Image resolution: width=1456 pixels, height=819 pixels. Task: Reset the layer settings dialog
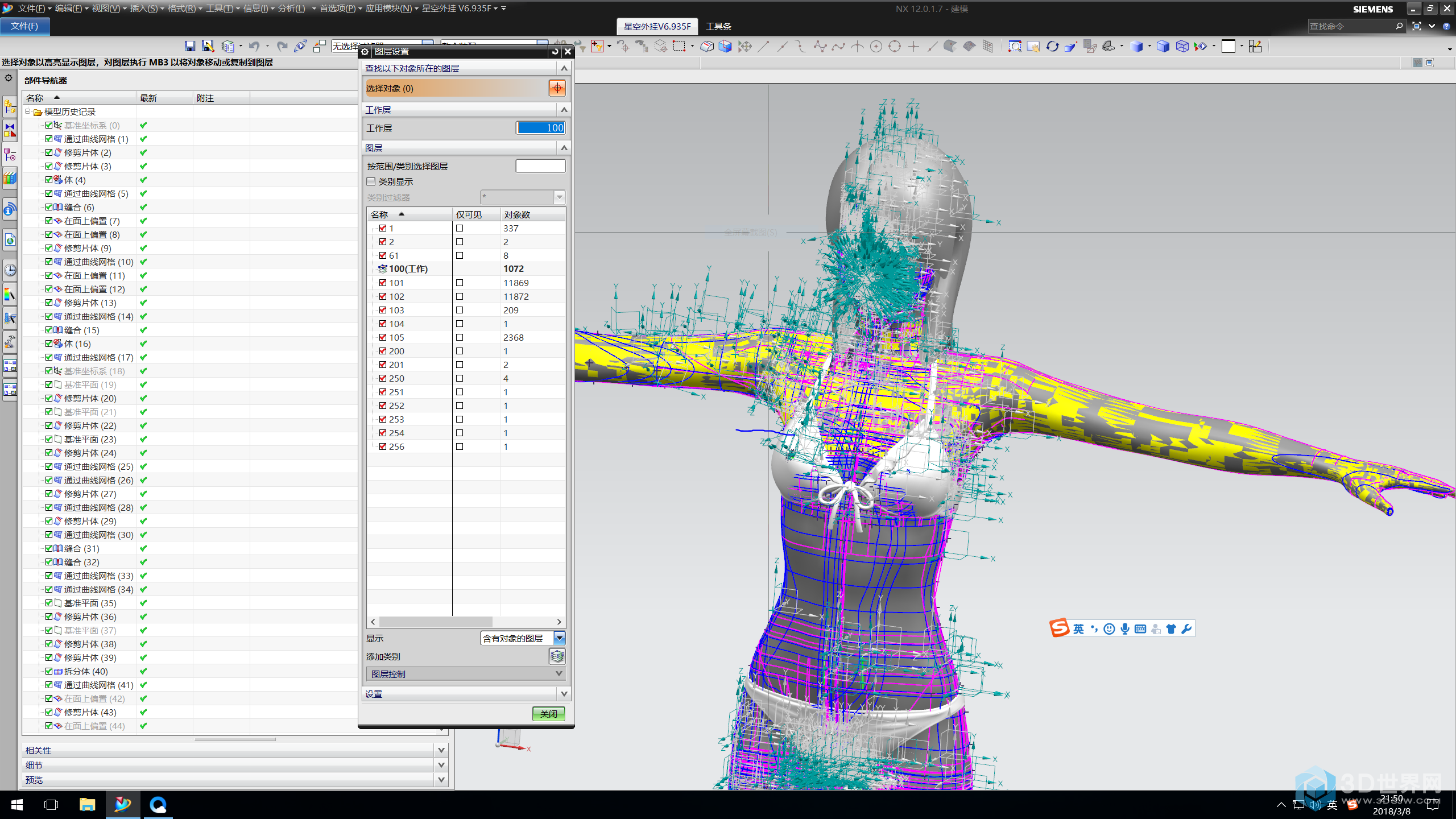click(x=555, y=52)
